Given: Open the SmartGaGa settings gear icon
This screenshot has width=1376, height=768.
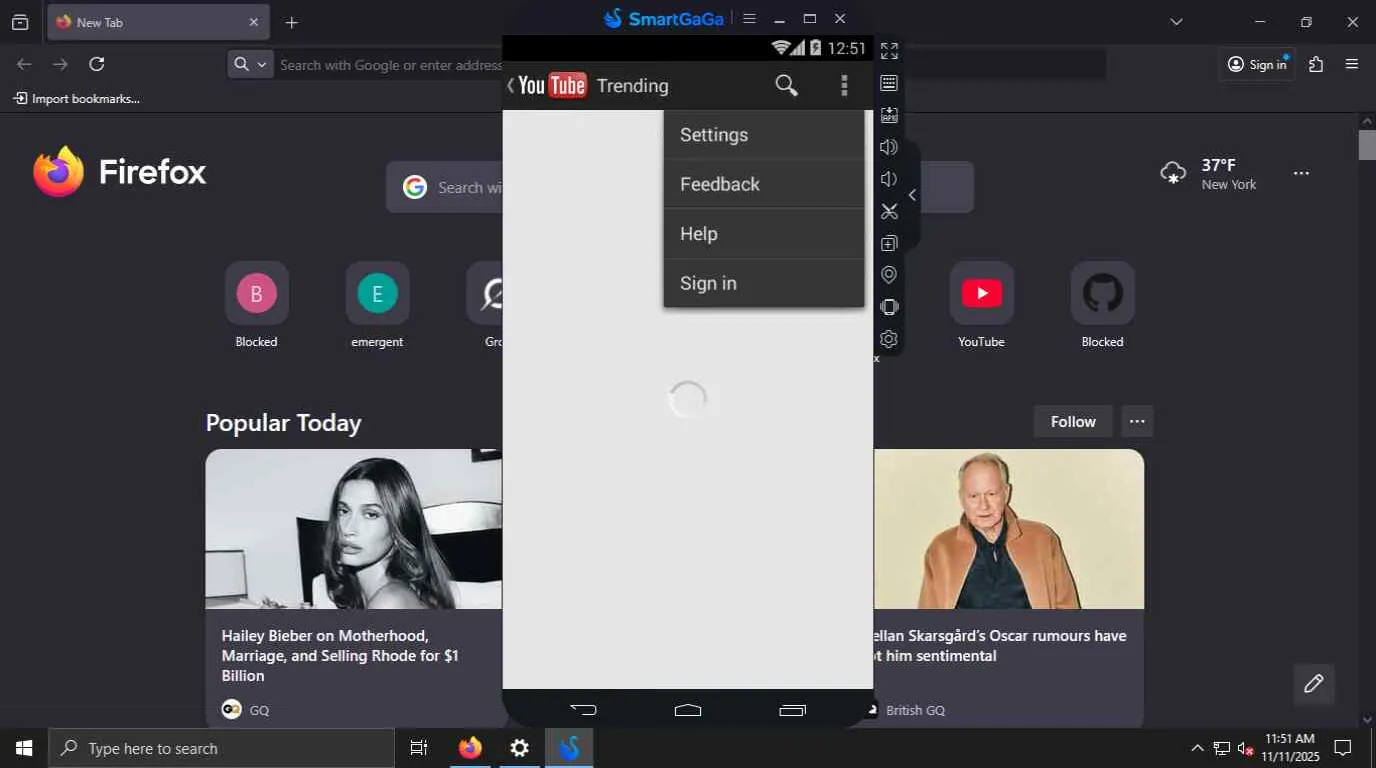Looking at the screenshot, I should pyautogui.click(x=889, y=339).
